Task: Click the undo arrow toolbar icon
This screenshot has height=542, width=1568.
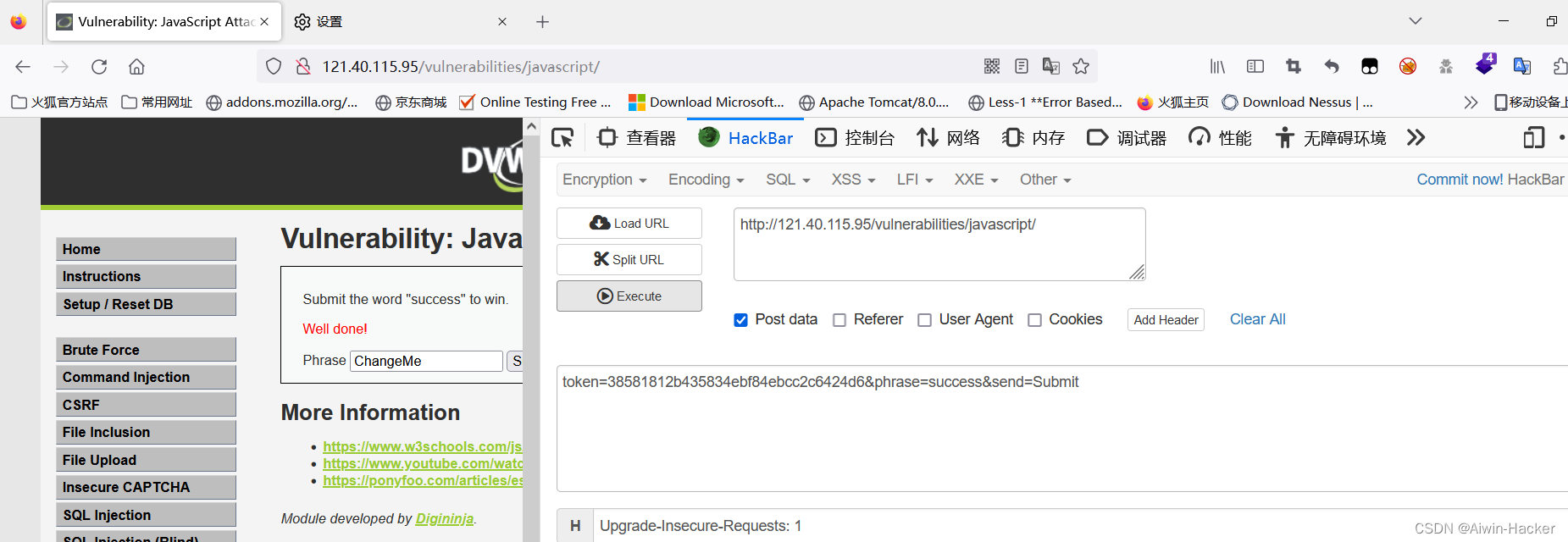Action: coord(1332,66)
